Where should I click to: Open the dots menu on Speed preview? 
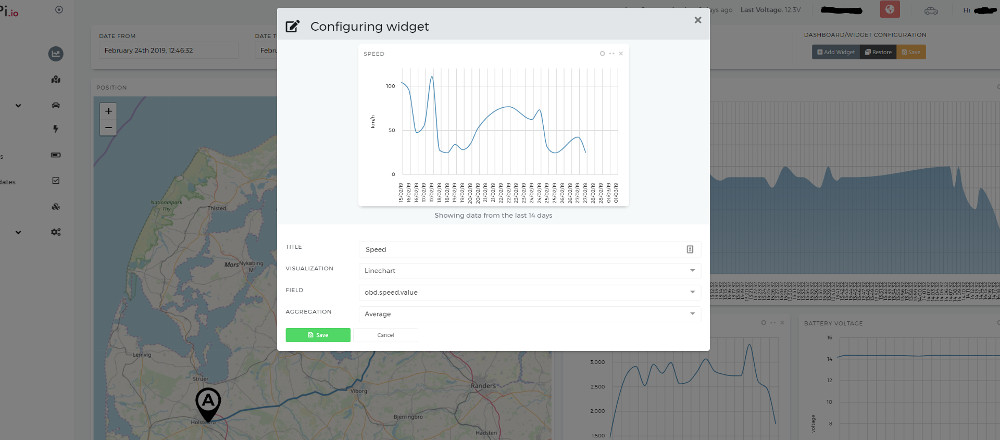point(612,54)
